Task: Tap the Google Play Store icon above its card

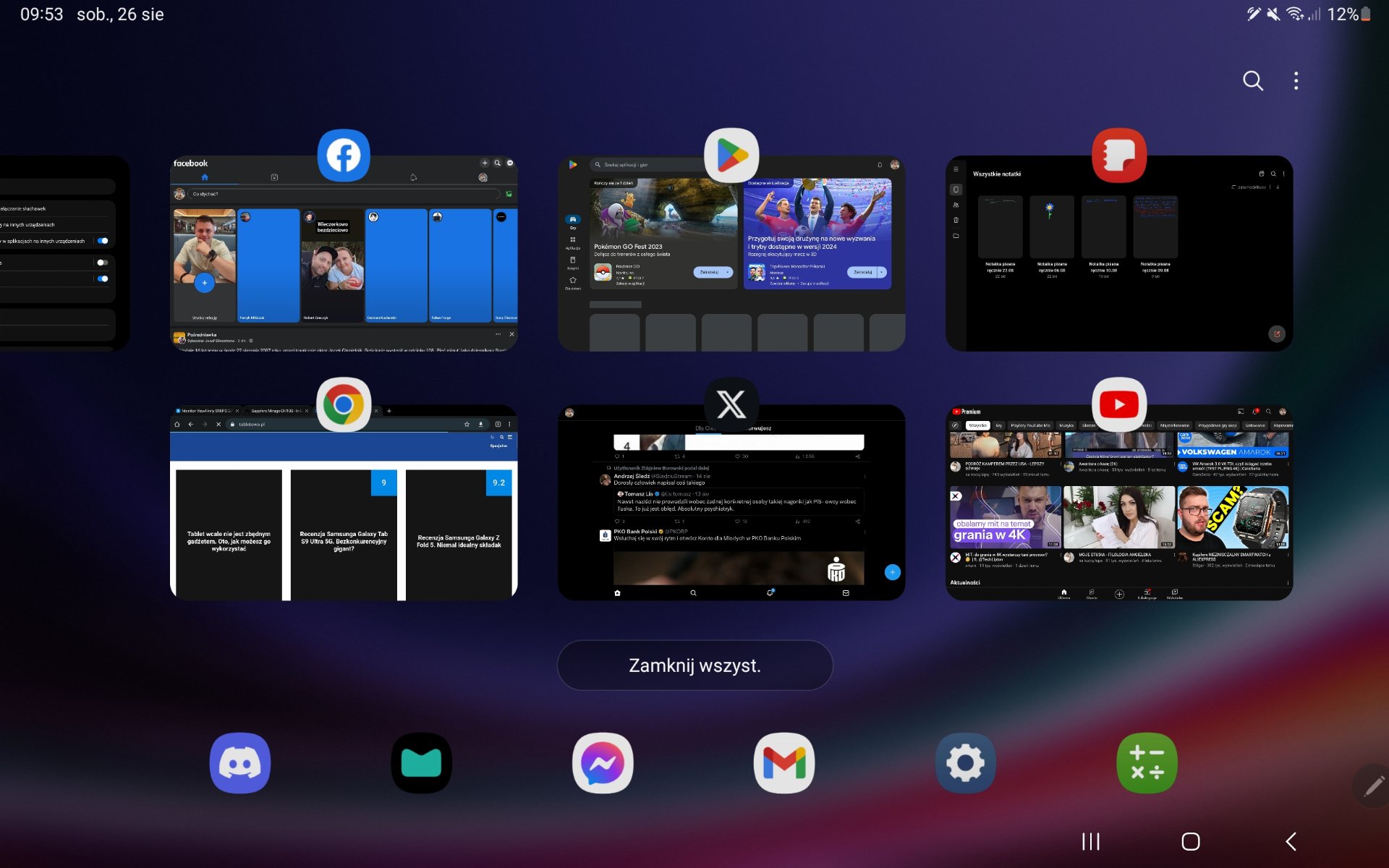Action: pyautogui.click(x=731, y=156)
